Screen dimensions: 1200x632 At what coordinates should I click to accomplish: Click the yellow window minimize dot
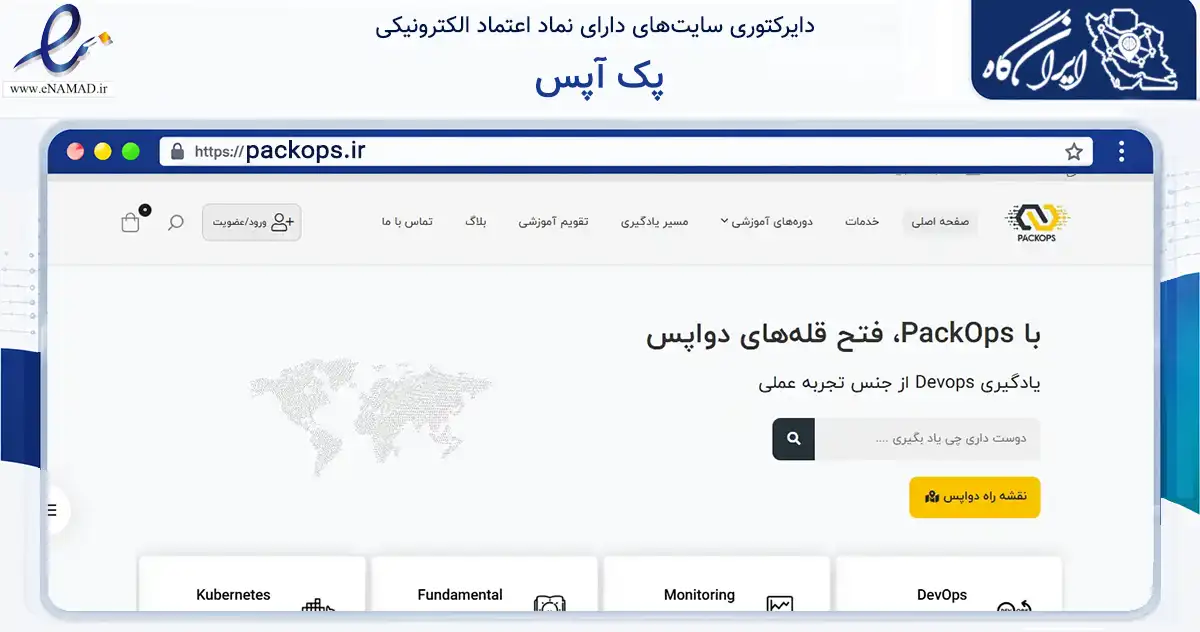pyautogui.click(x=103, y=152)
